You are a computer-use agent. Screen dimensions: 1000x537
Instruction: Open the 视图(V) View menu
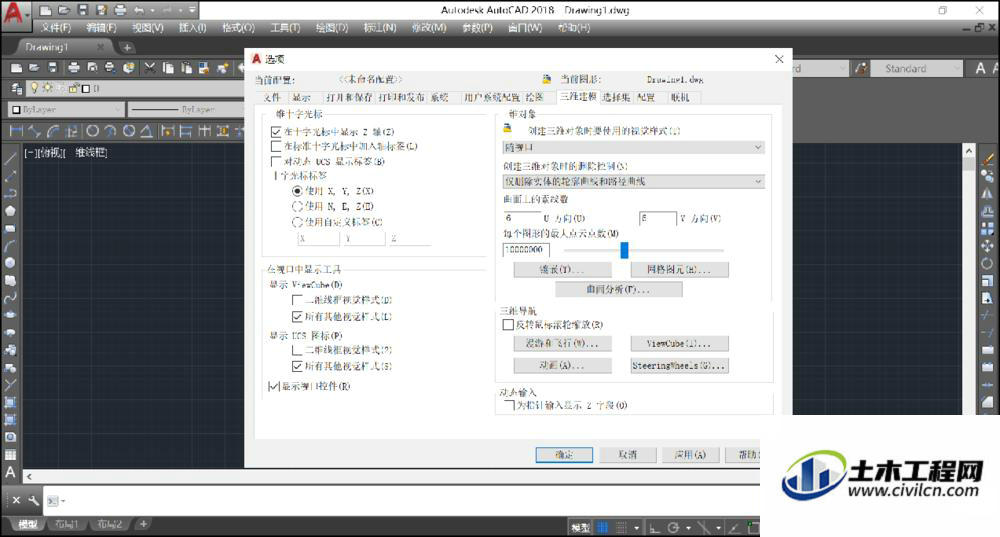click(147, 28)
